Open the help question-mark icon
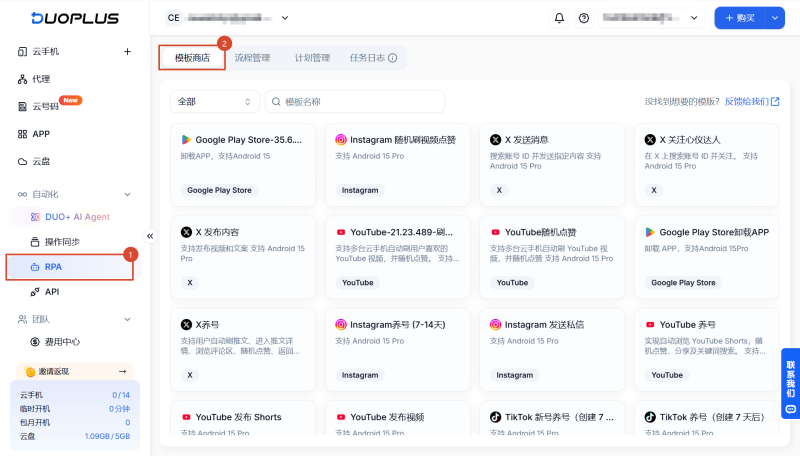 click(x=584, y=18)
